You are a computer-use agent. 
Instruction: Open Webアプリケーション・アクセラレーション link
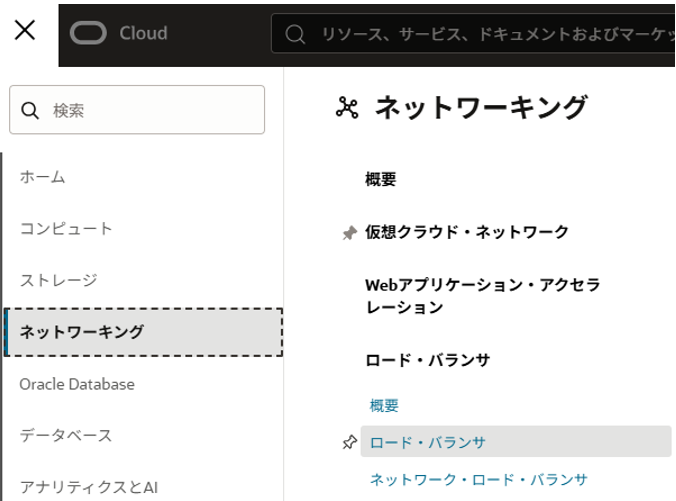pos(482,296)
